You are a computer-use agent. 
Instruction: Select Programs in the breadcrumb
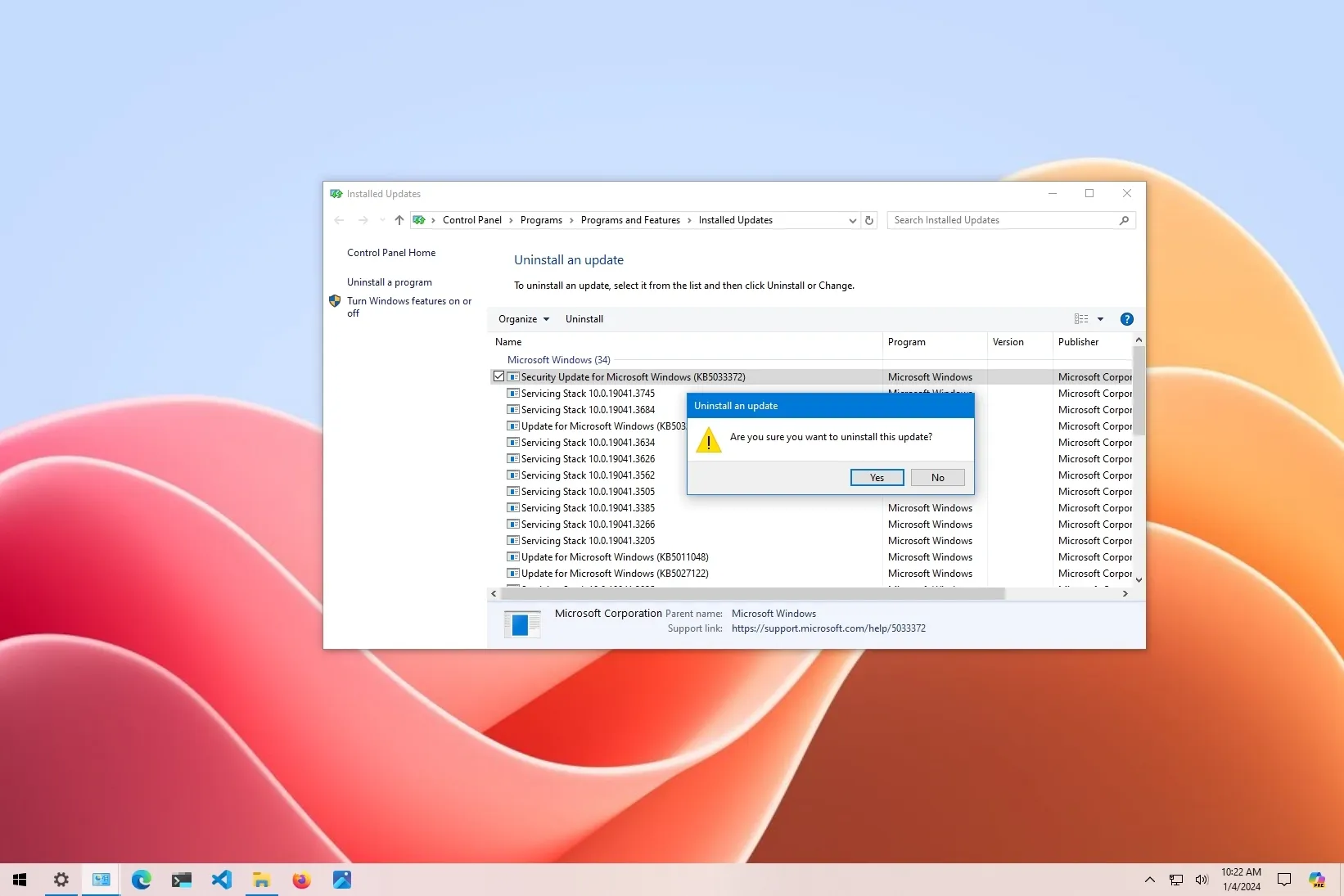click(x=541, y=220)
